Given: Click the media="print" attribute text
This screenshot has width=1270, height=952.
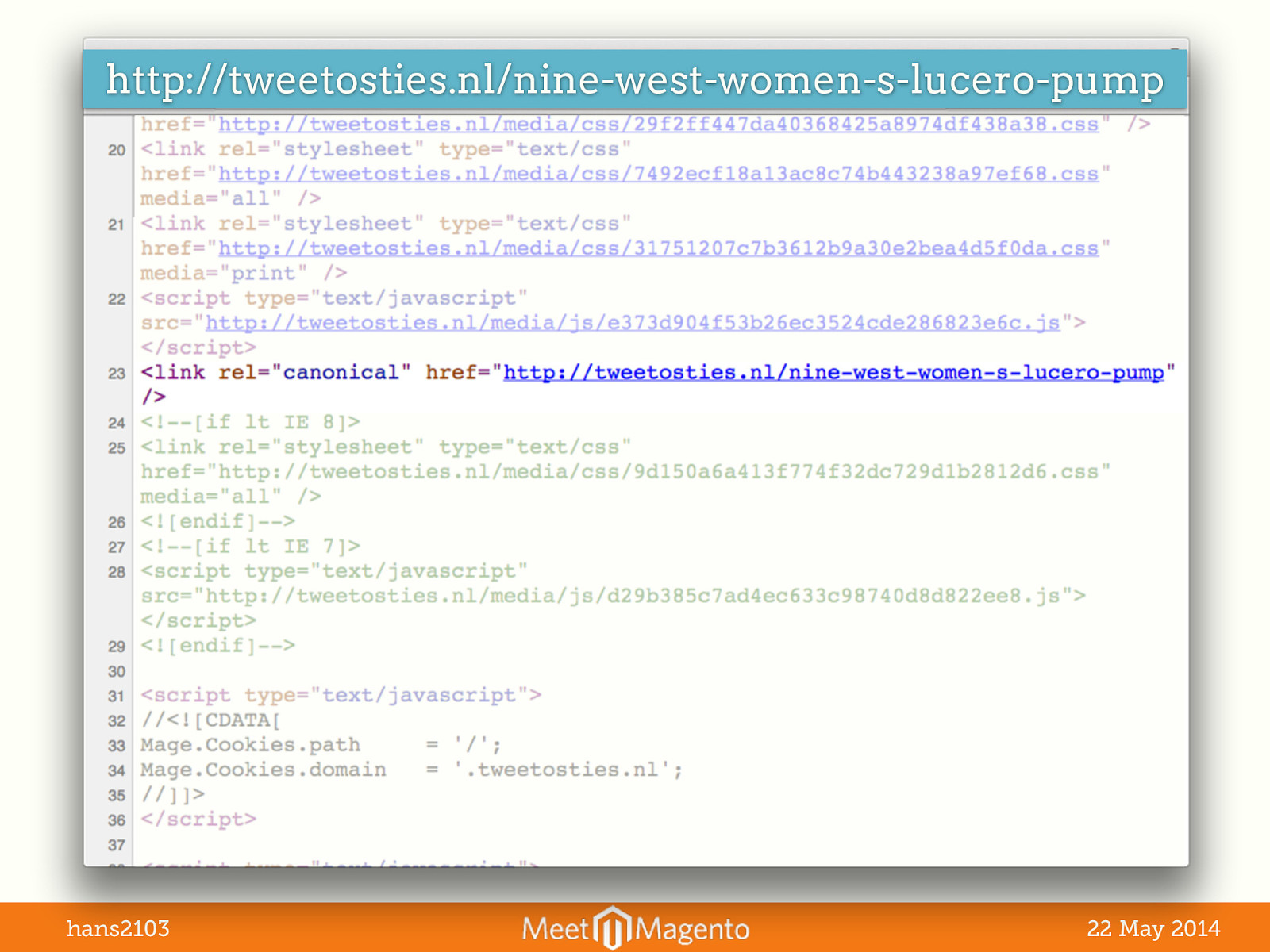Looking at the screenshot, I should (x=224, y=273).
